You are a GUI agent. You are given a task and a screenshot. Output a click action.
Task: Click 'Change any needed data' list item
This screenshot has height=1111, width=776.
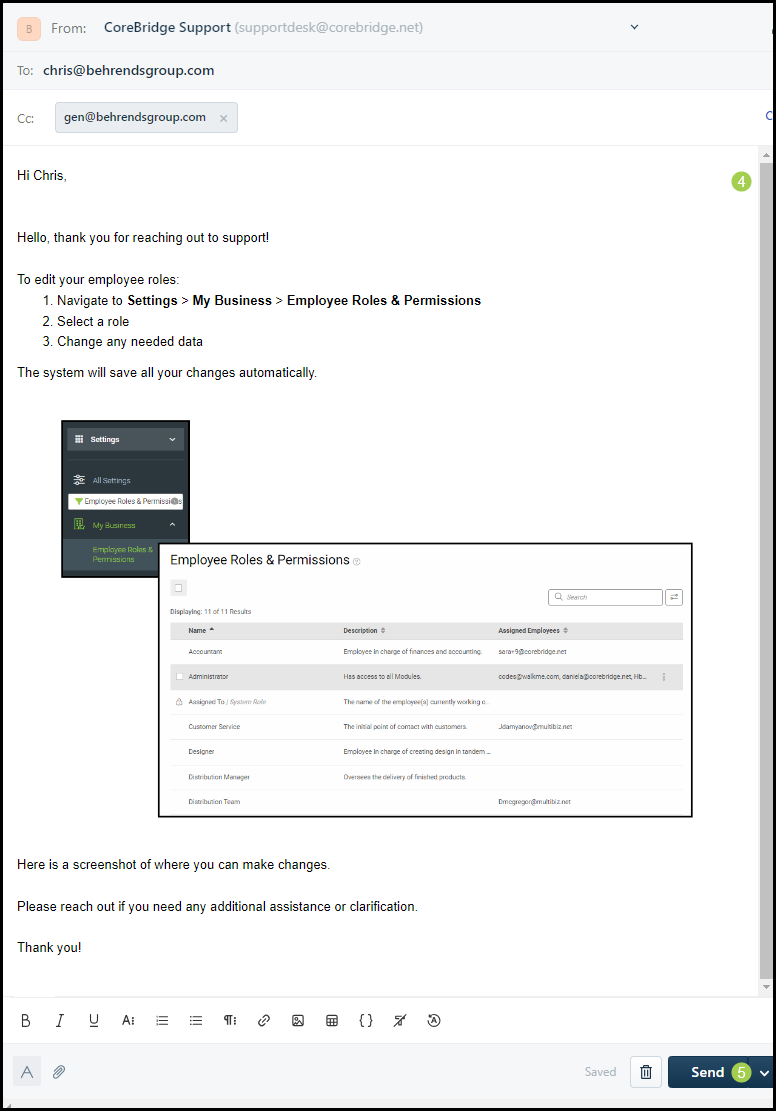130,342
